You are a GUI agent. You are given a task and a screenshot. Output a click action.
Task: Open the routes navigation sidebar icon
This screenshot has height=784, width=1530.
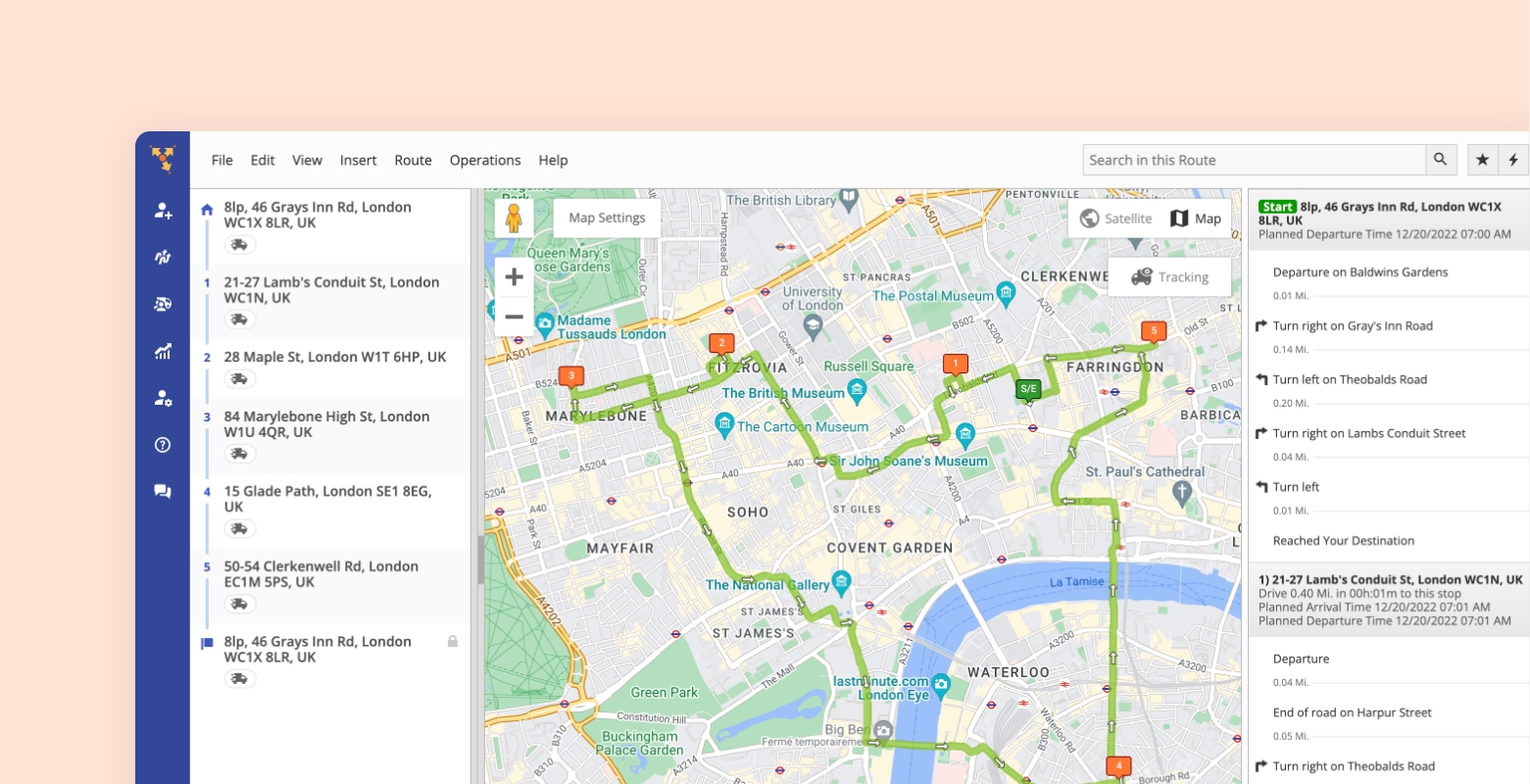pos(162,257)
